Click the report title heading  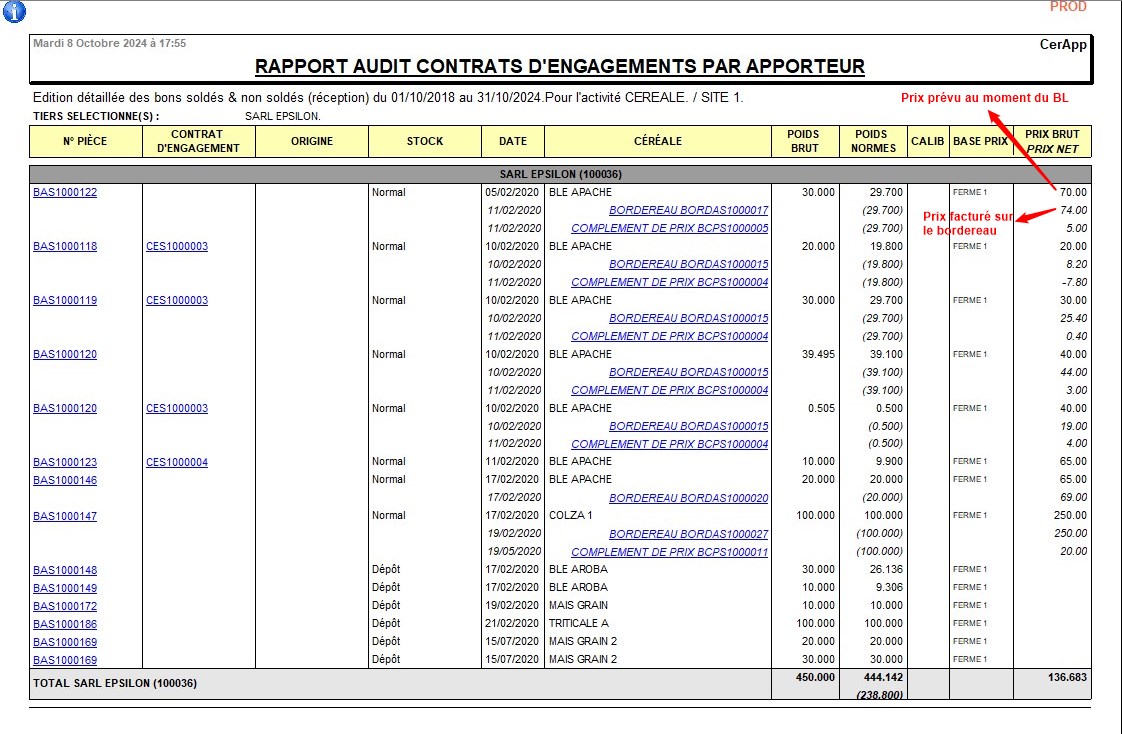[560, 67]
